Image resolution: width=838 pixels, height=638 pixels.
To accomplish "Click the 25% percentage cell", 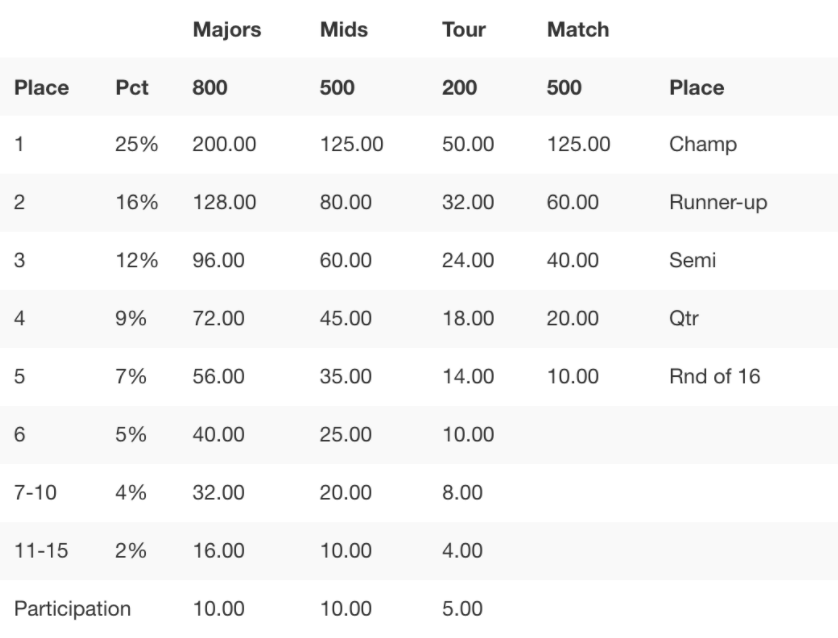I will pos(136,144).
